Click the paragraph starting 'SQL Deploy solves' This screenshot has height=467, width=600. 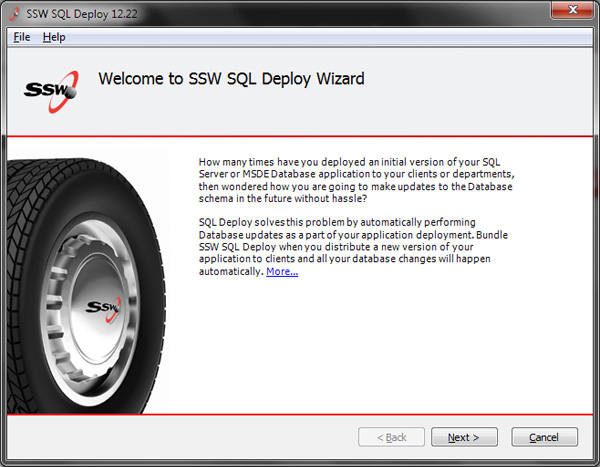[x=353, y=247]
